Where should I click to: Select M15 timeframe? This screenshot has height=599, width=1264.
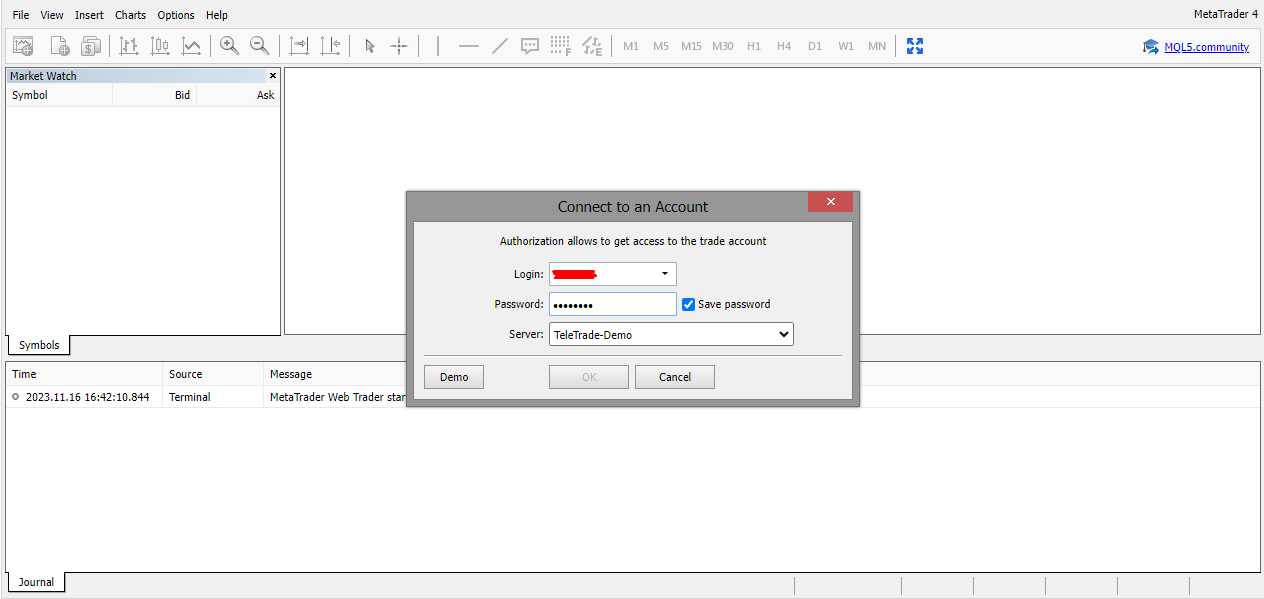[x=691, y=46]
